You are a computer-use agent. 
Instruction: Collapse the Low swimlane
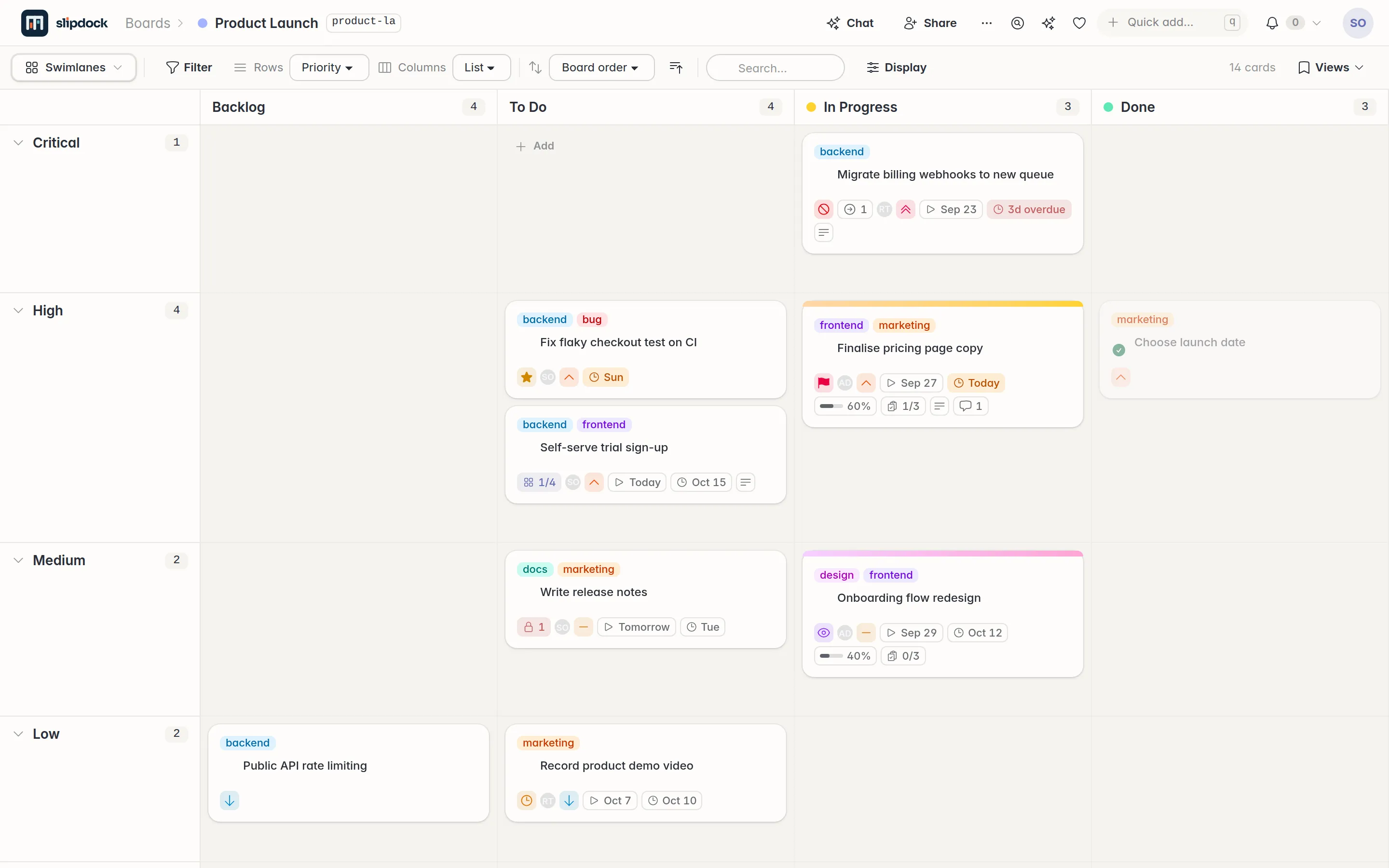click(x=18, y=733)
